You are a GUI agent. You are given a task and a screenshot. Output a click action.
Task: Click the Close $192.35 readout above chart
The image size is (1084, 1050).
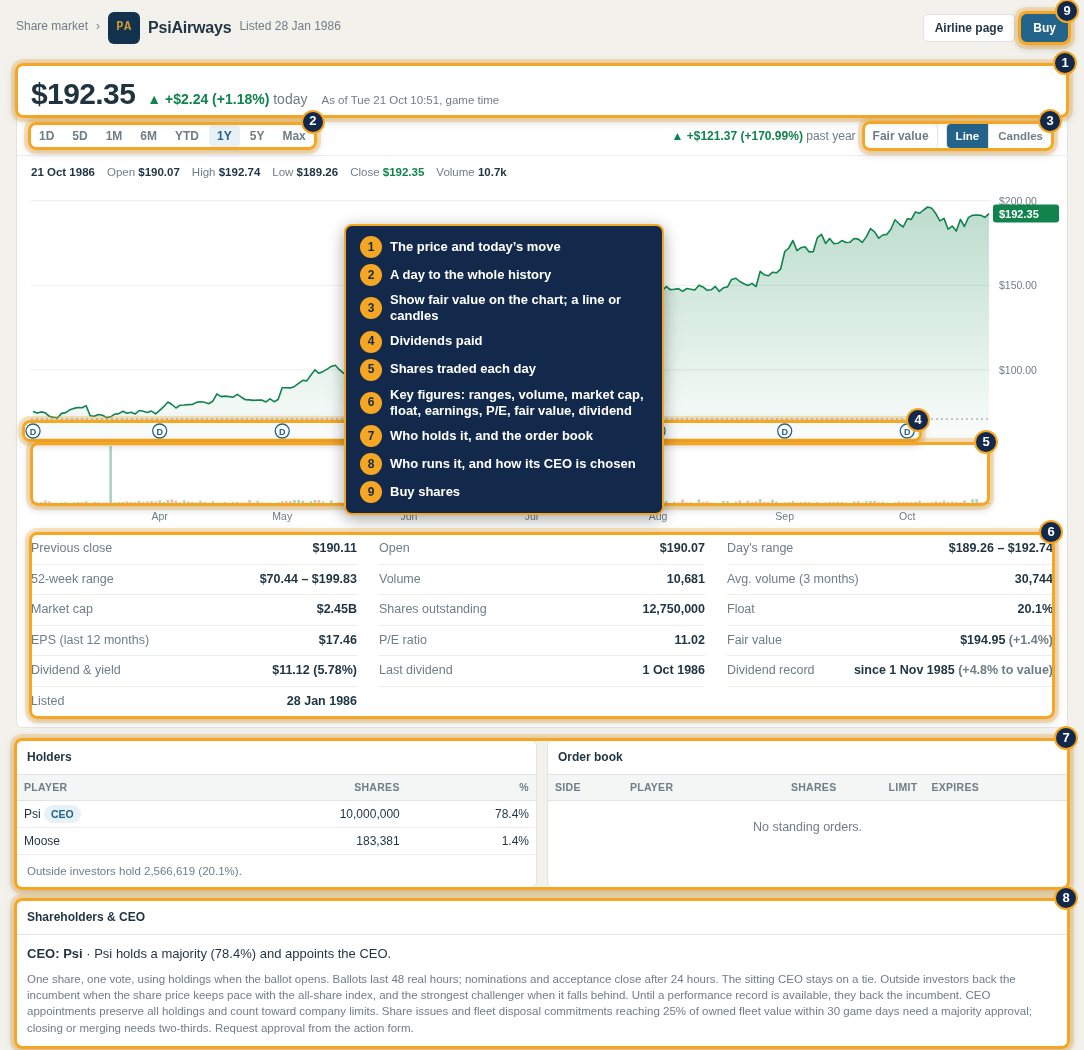pyautogui.click(x=386, y=172)
